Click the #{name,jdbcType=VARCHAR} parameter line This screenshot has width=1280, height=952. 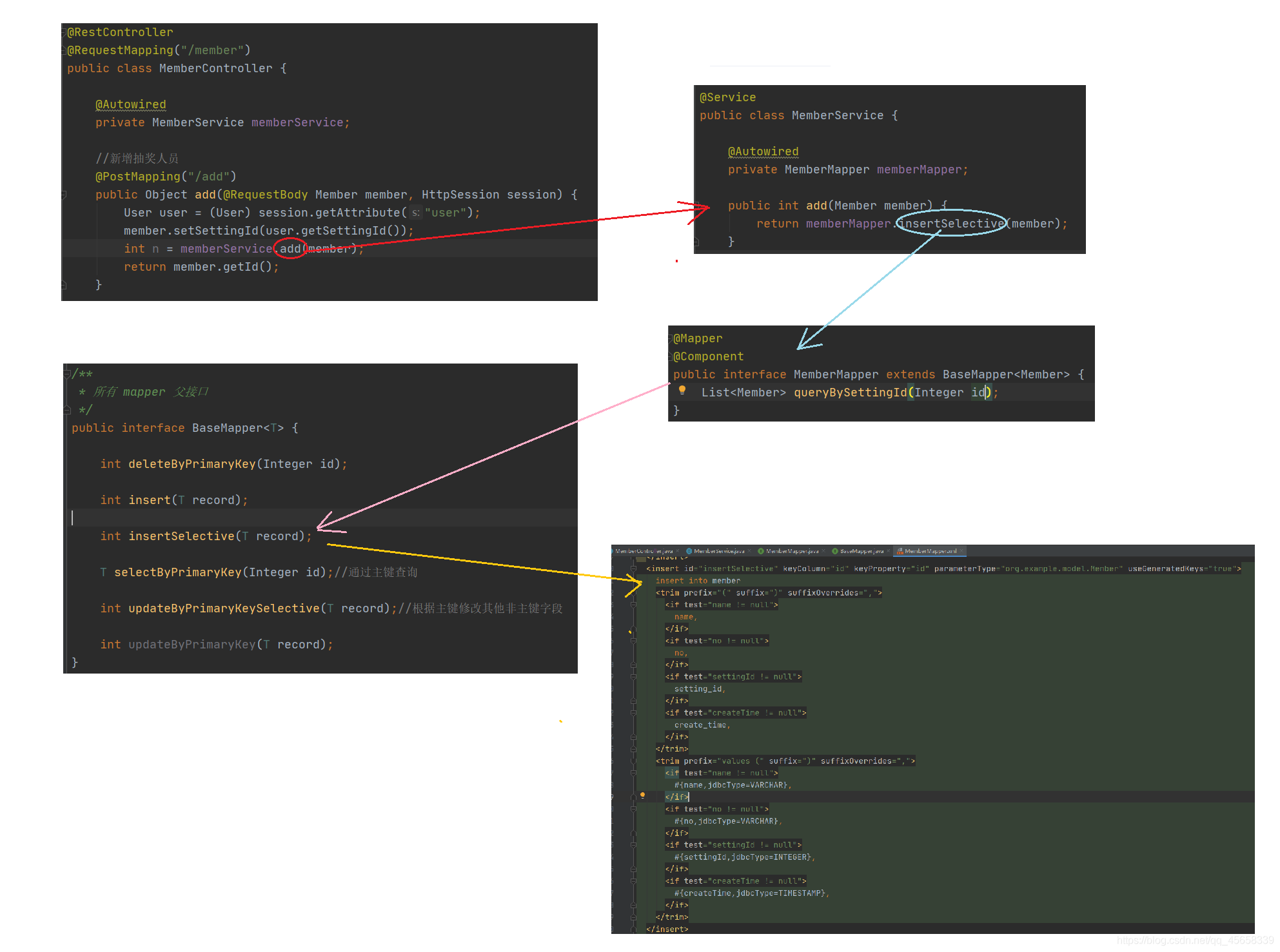[733, 785]
